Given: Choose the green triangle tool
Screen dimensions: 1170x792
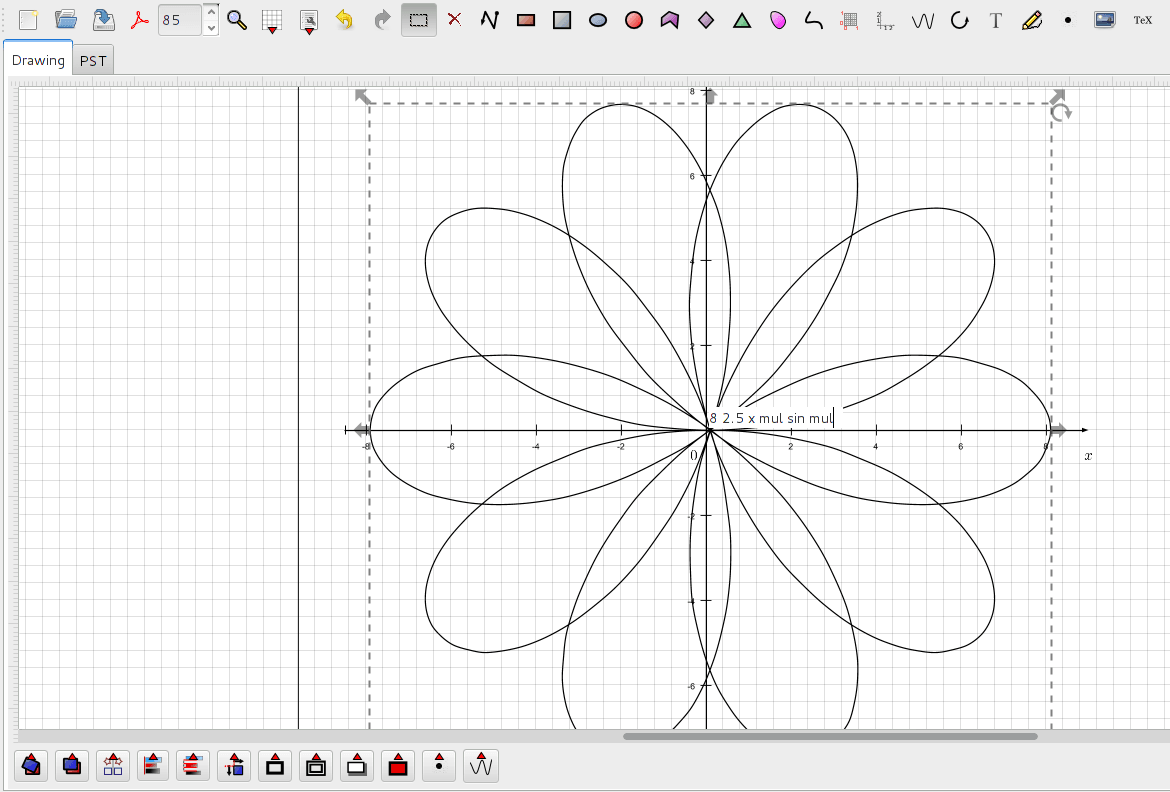Looking at the screenshot, I should pos(742,20).
